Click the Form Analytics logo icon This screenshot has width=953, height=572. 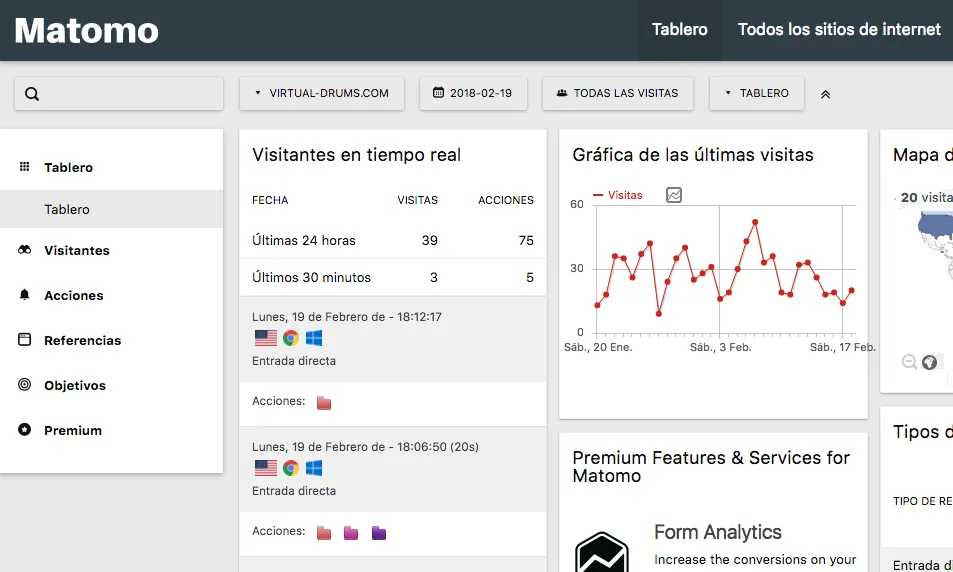(x=602, y=552)
